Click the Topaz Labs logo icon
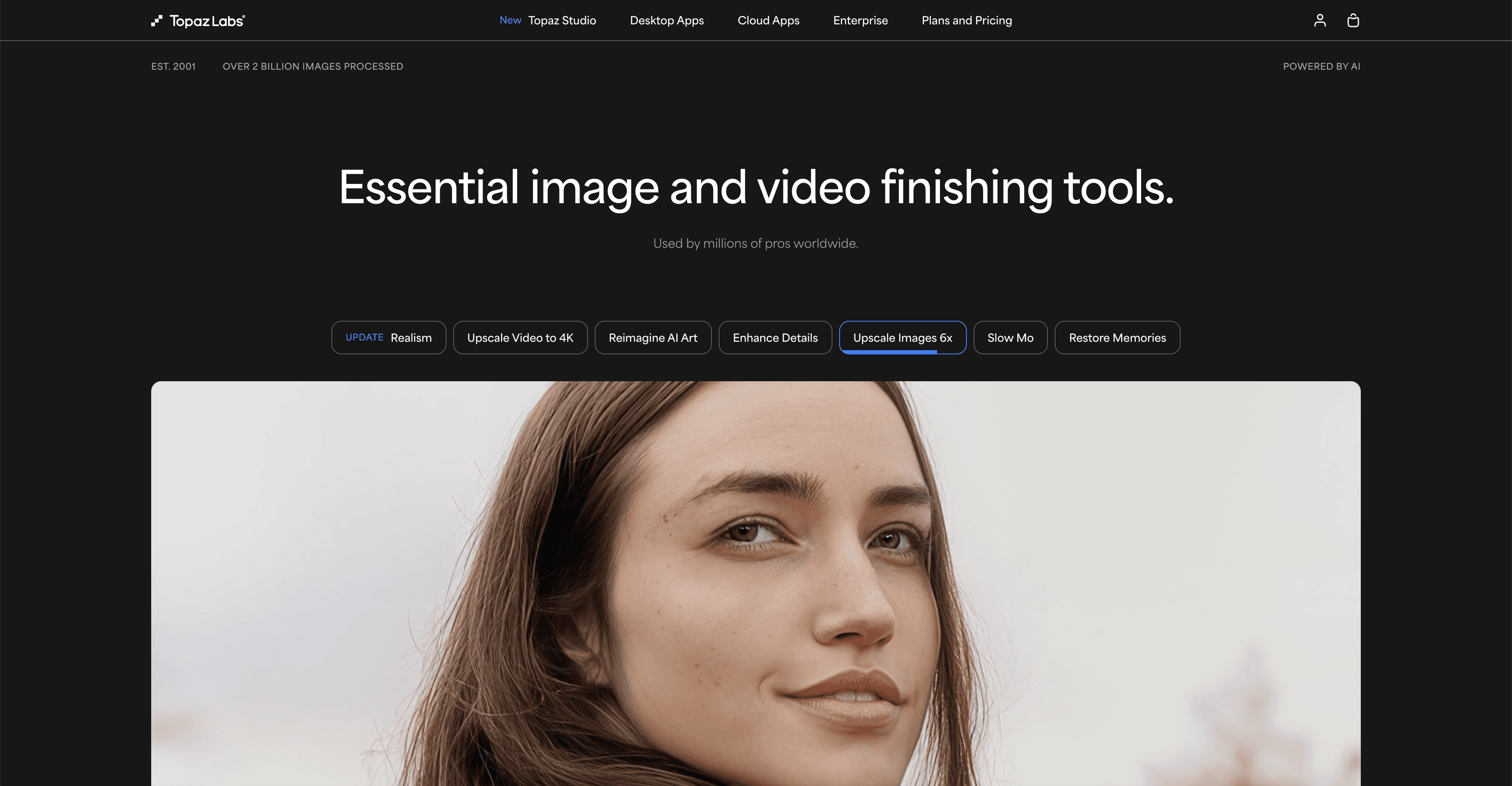Screen dimensions: 1512x786 156,21
